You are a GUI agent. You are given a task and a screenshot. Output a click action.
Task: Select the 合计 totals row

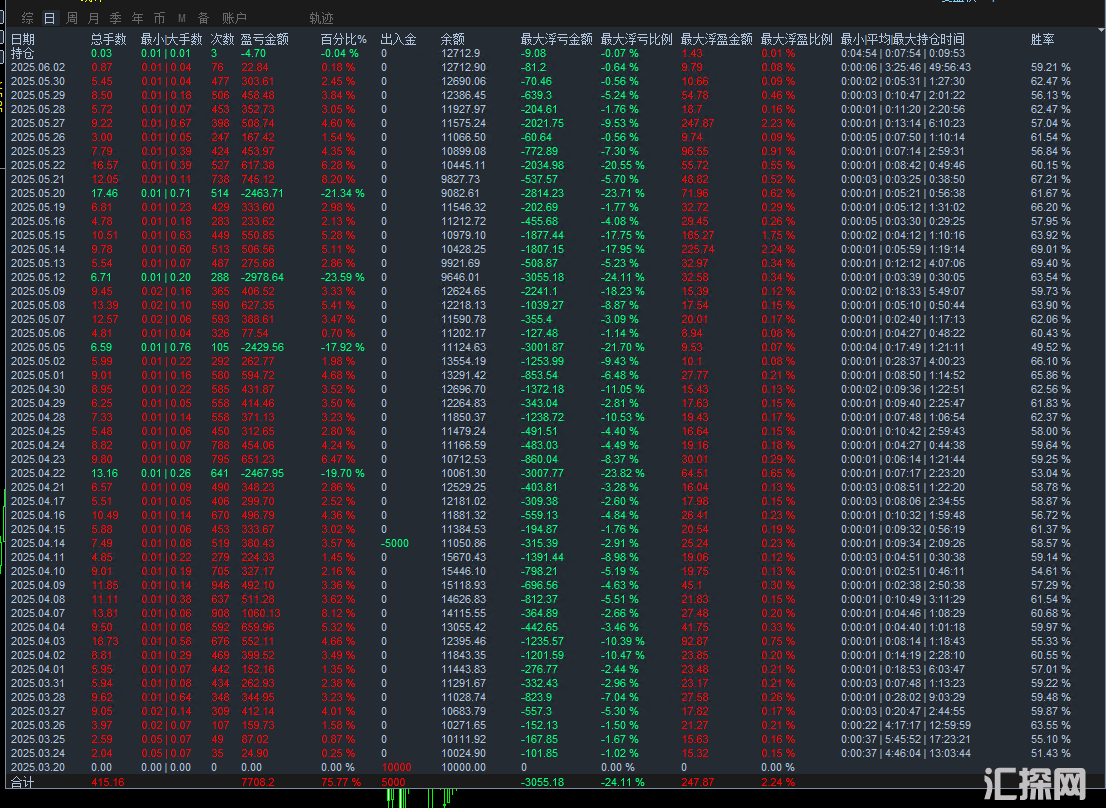tap(554, 782)
